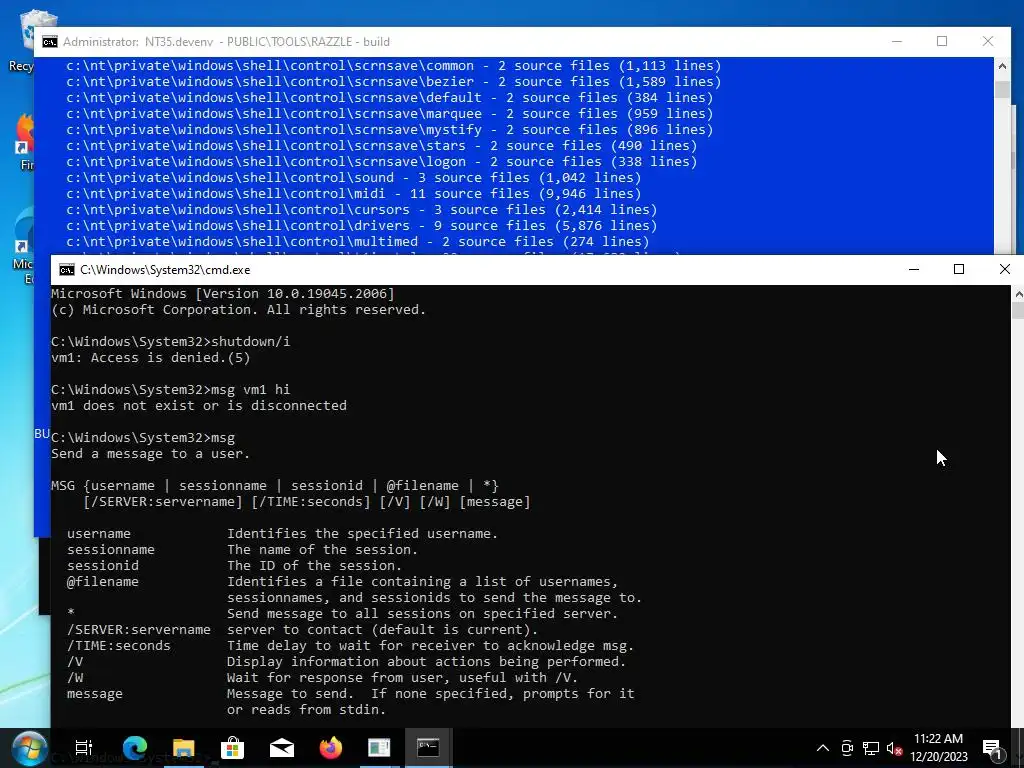
Task: Click the Meet Now tray icon
Action: click(847, 748)
